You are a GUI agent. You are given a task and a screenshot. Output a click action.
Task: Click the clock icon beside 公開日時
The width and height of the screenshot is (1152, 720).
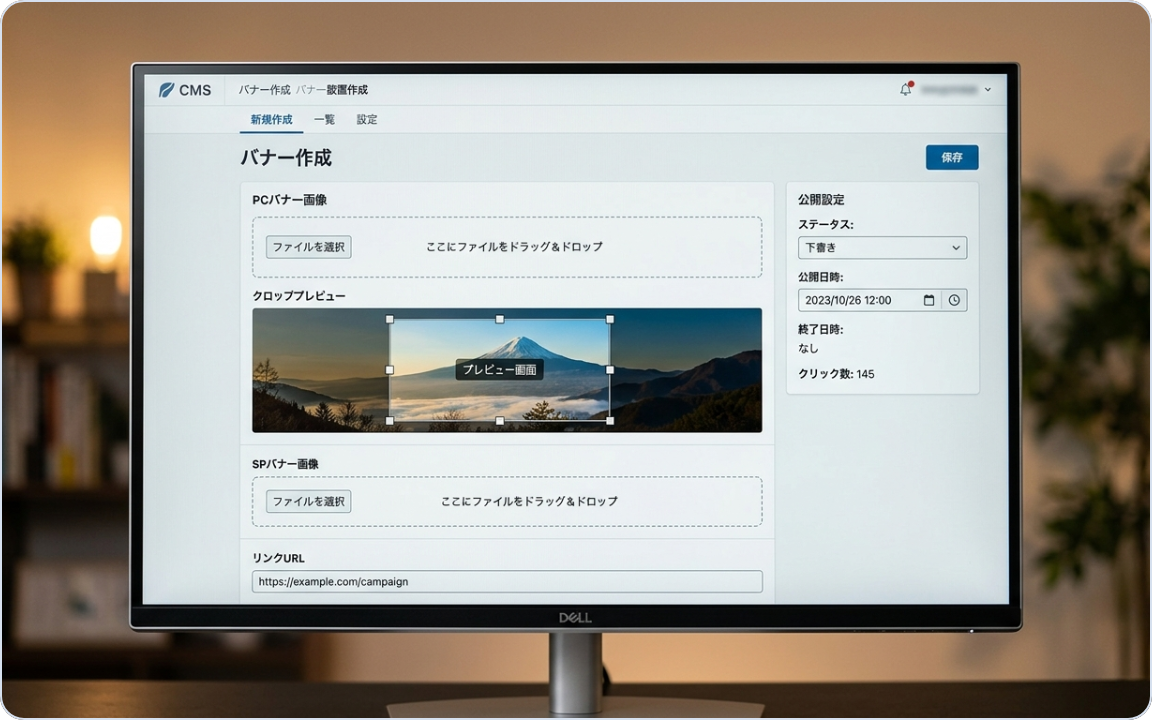click(954, 300)
